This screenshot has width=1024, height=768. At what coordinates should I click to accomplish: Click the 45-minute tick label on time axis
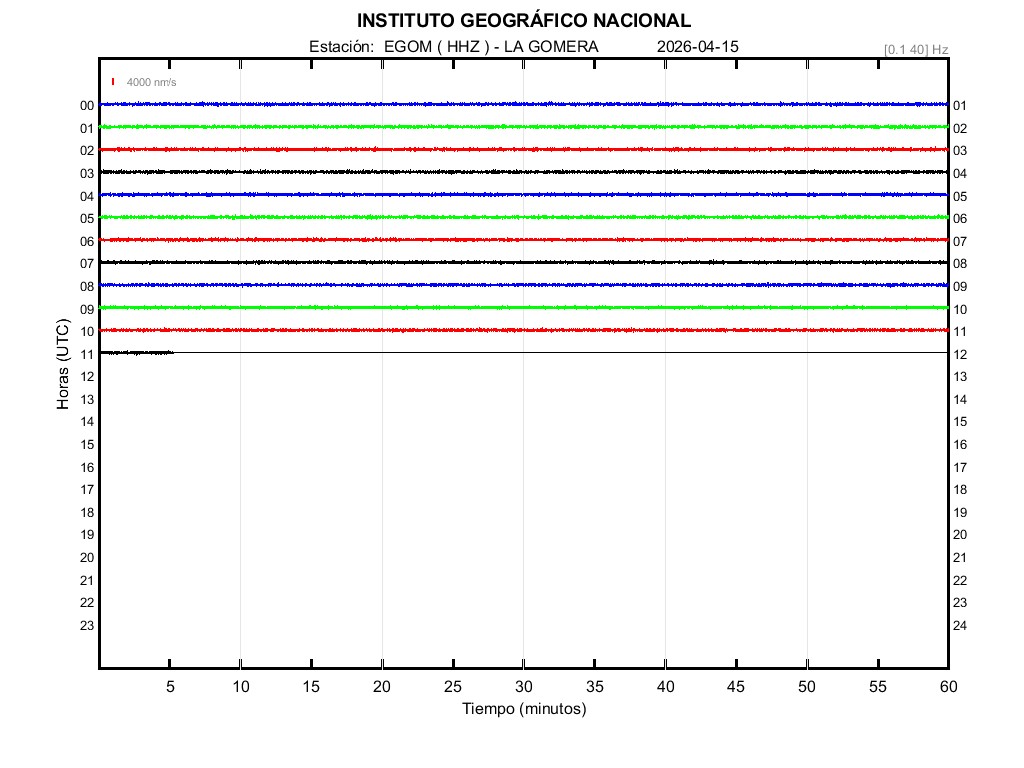[x=736, y=686]
